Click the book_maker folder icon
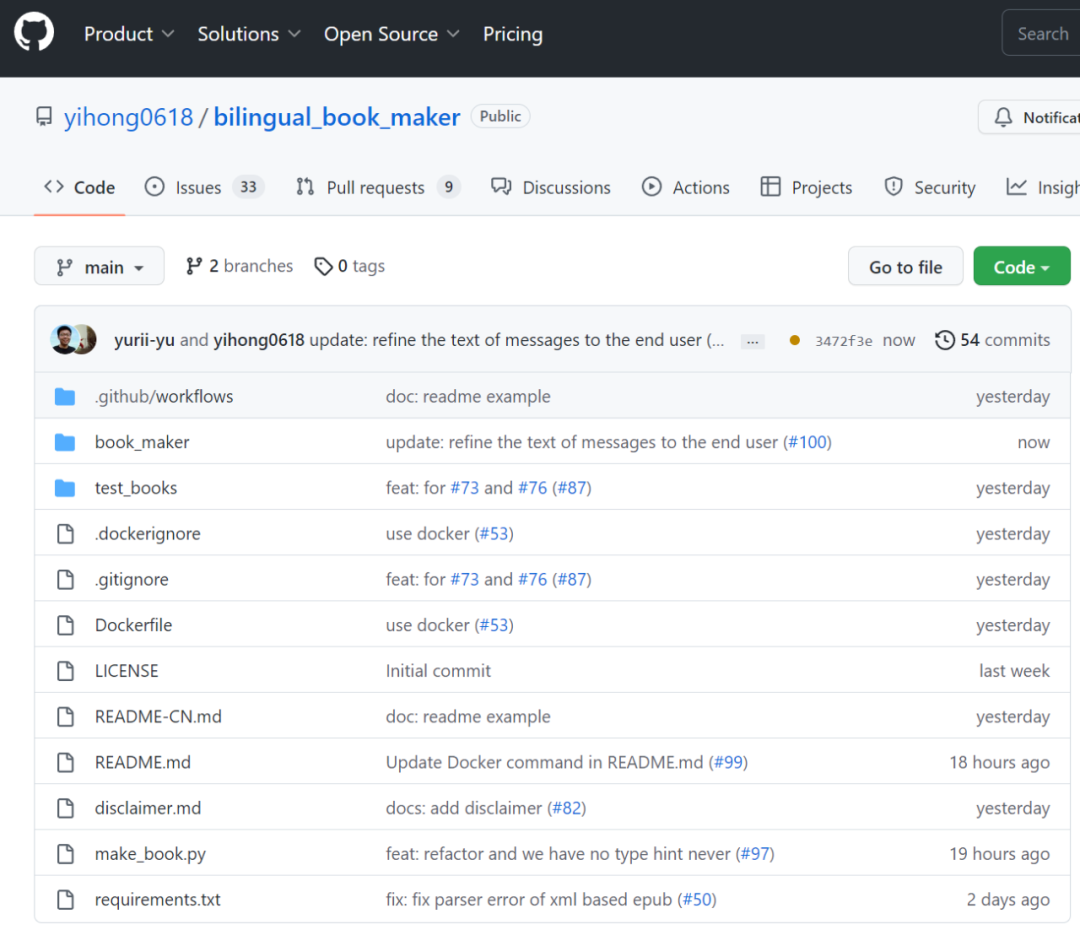This screenshot has width=1080, height=930. 65,442
